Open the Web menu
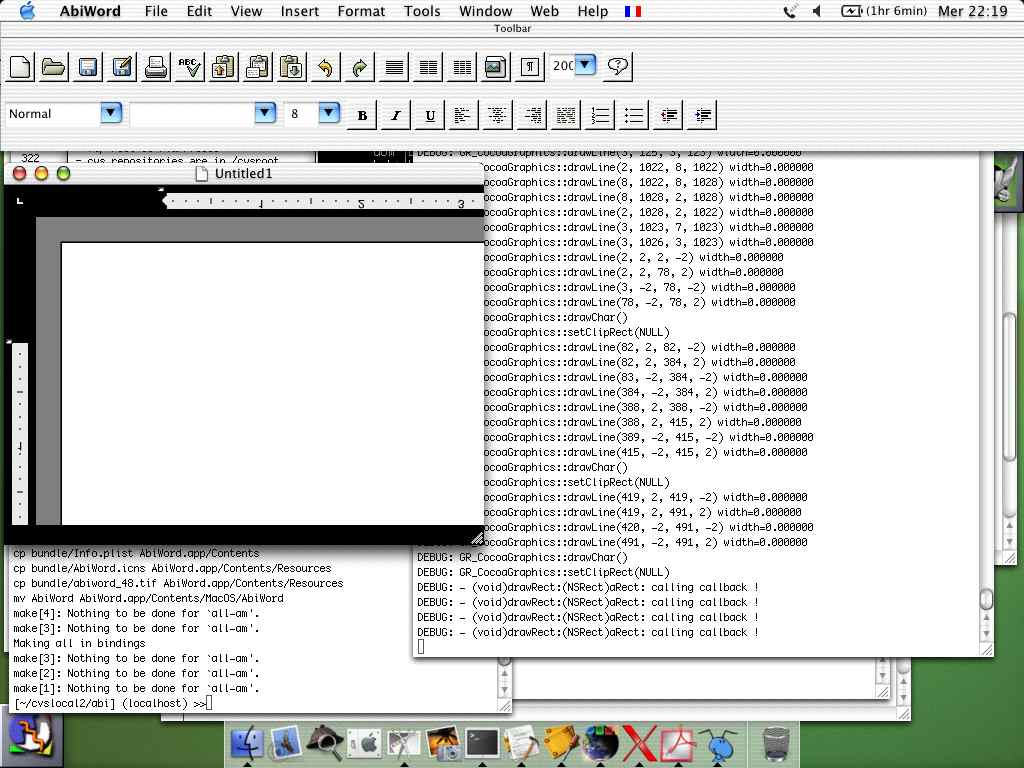 coord(544,11)
